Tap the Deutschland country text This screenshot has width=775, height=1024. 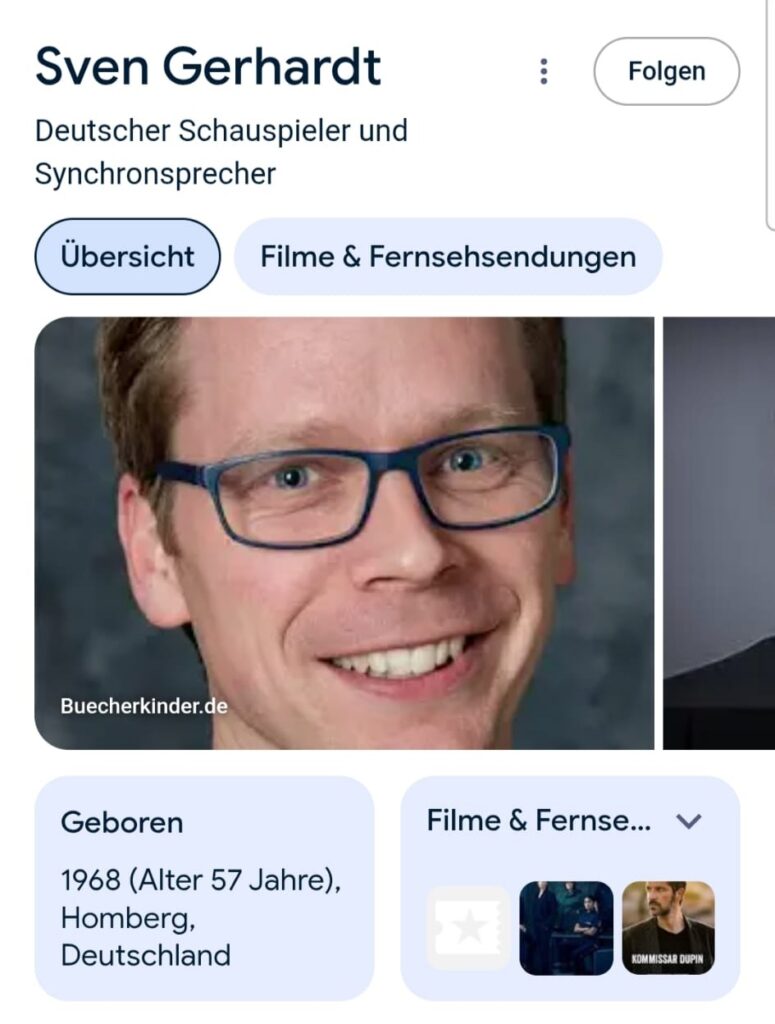point(146,955)
